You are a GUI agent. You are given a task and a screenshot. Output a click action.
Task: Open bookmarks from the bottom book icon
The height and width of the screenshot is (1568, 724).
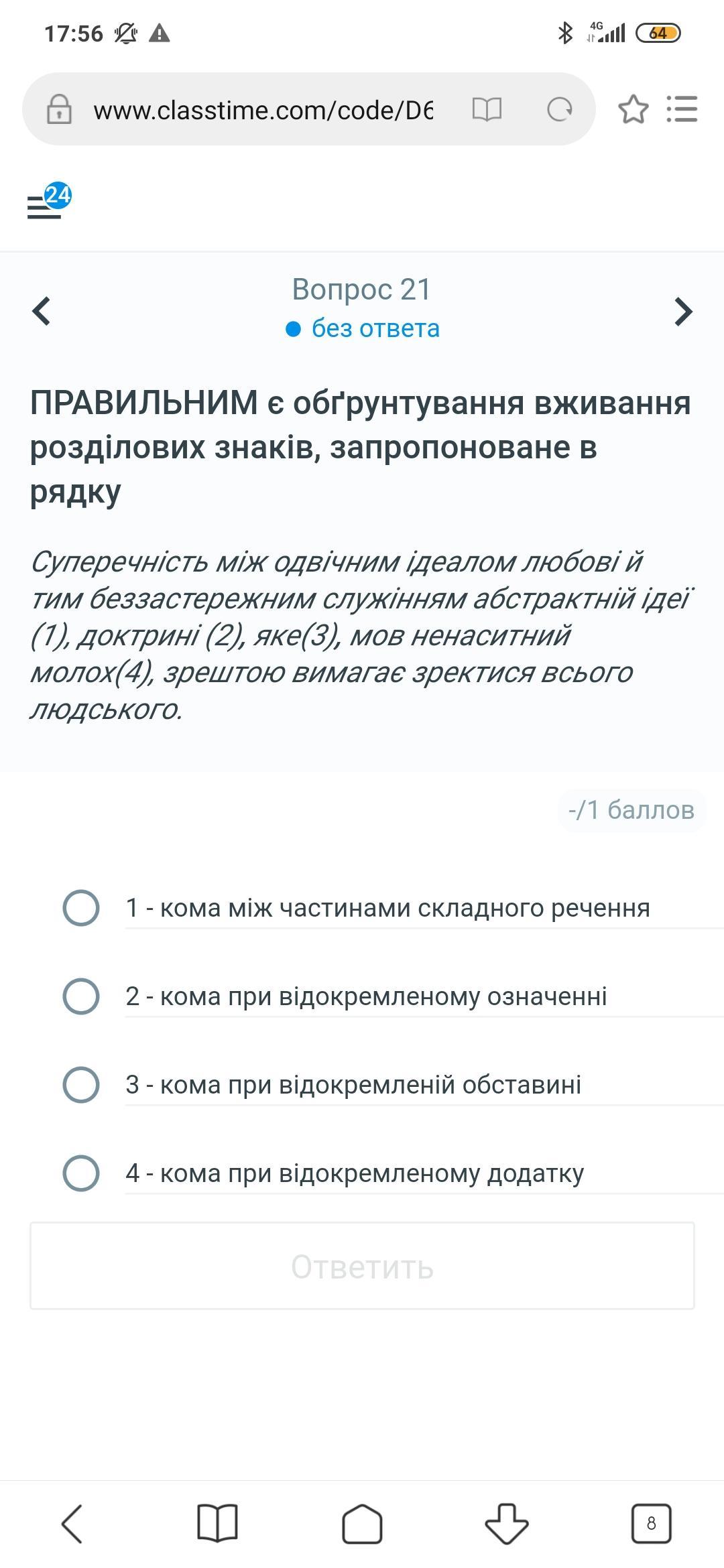tap(217, 1524)
